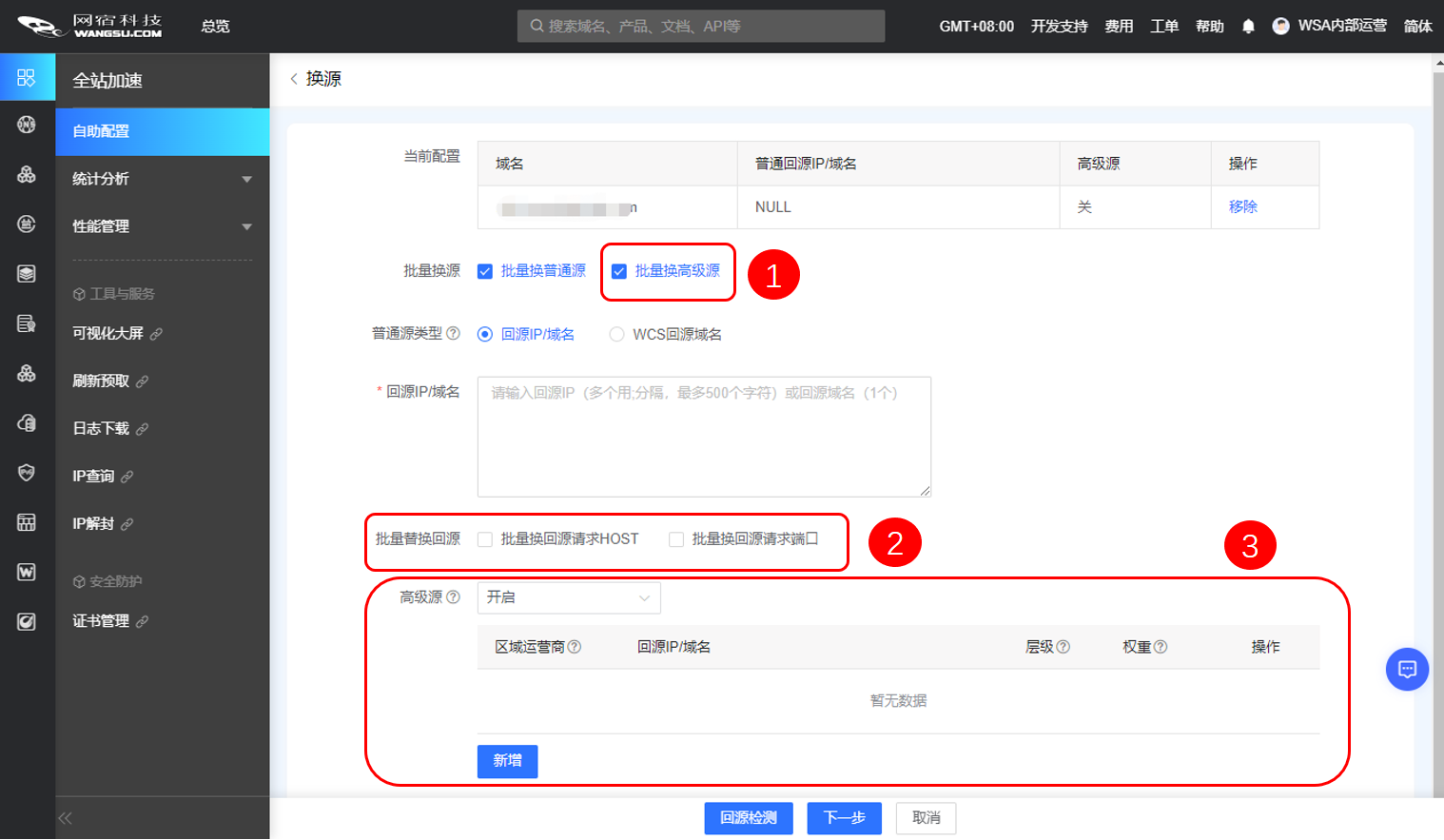Click the Wangsu logo in header
The width and height of the screenshot is (1444, 840).
pos(90,26)
